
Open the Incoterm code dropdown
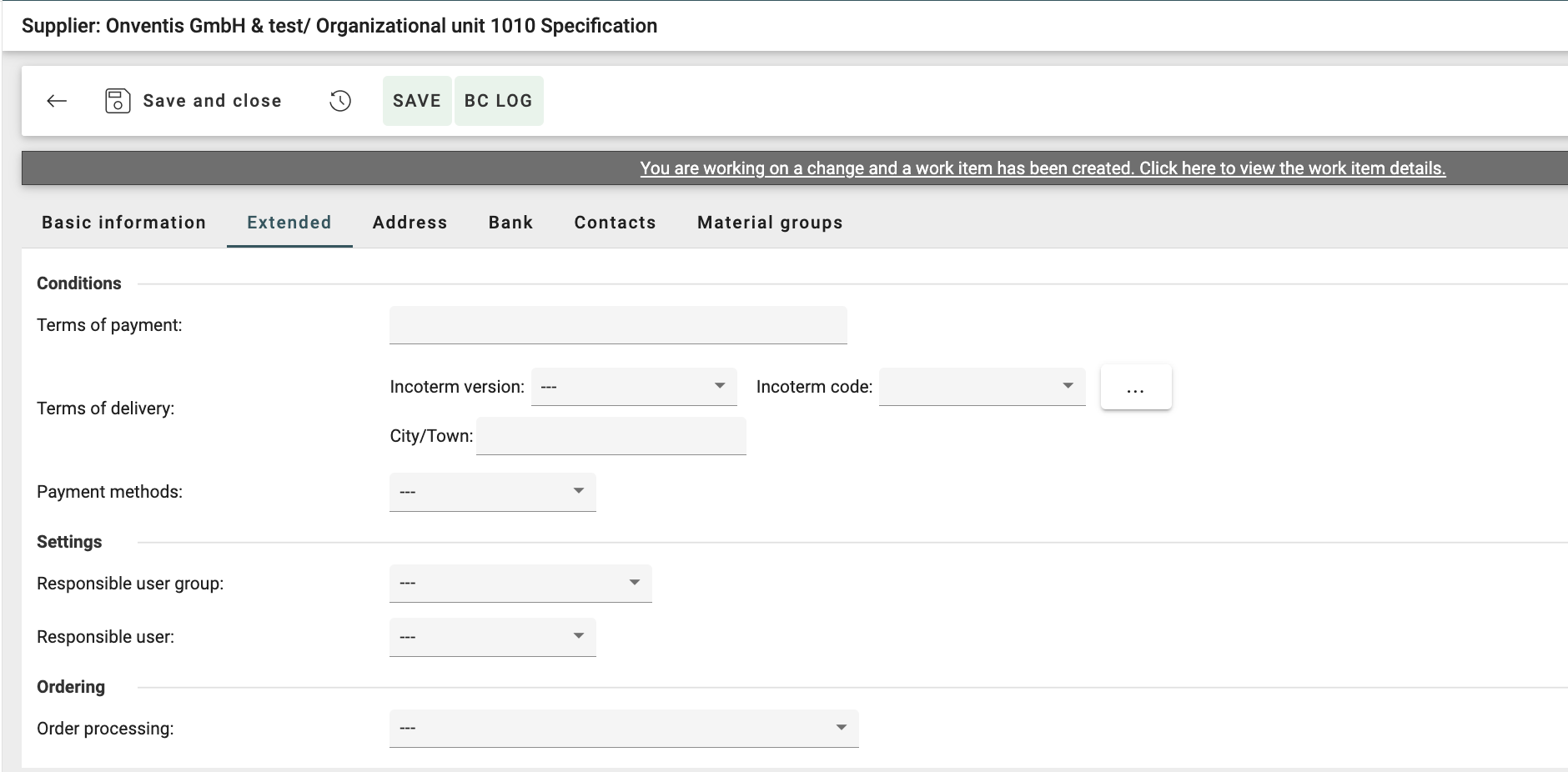[982, 387]
